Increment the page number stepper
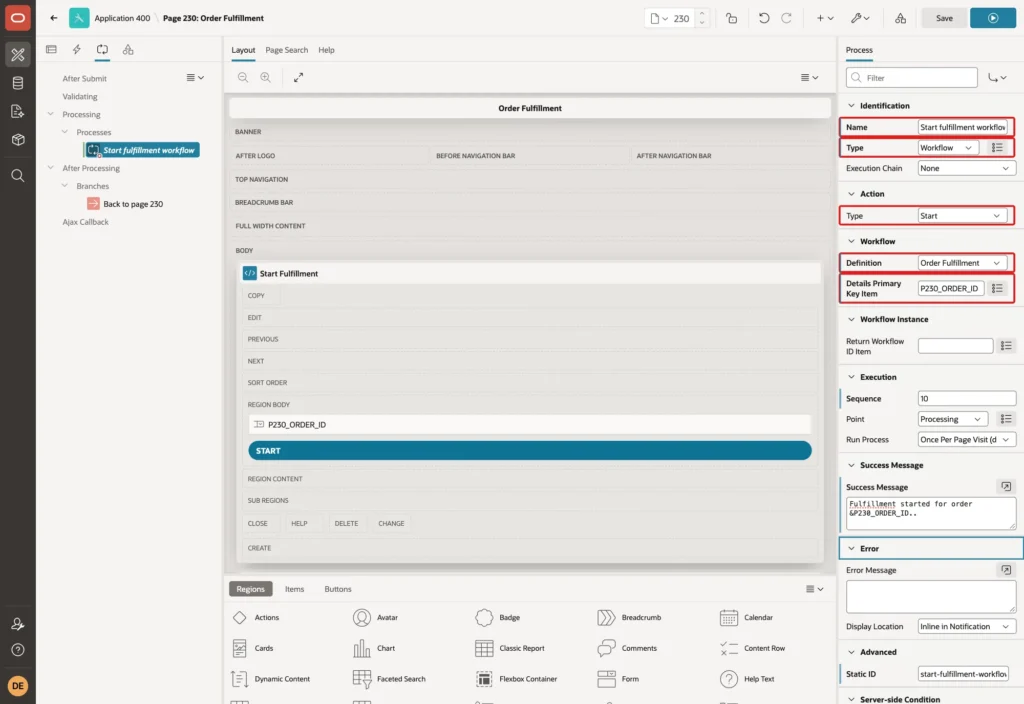The image size is (1024, 704). tap(702, 13)
